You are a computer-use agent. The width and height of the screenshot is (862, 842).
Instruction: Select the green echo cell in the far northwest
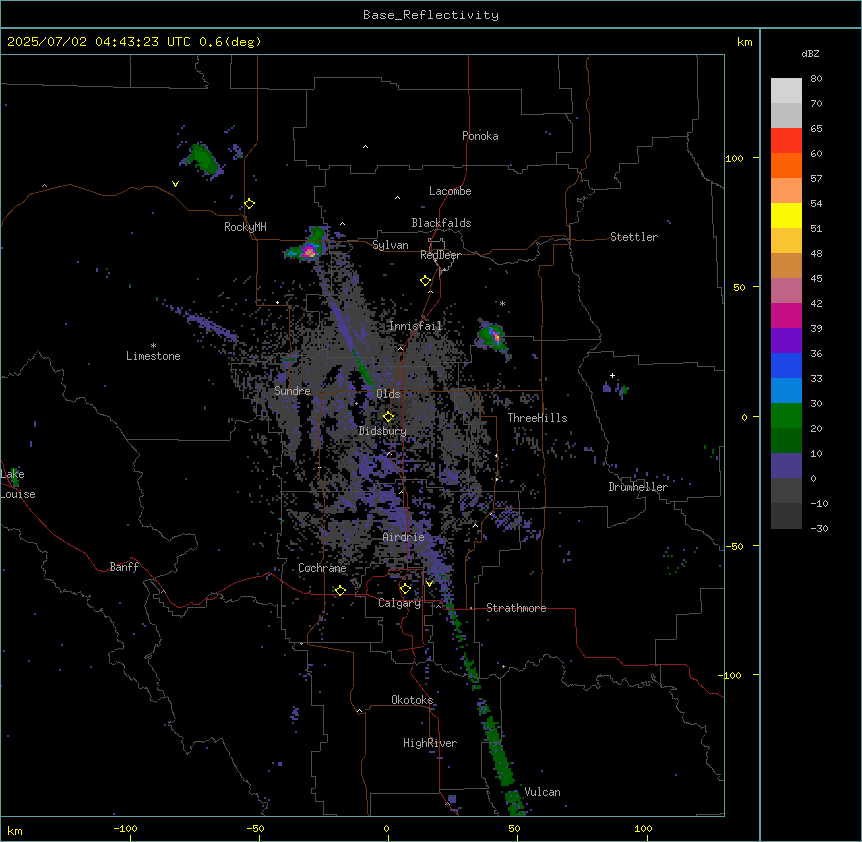202,159
